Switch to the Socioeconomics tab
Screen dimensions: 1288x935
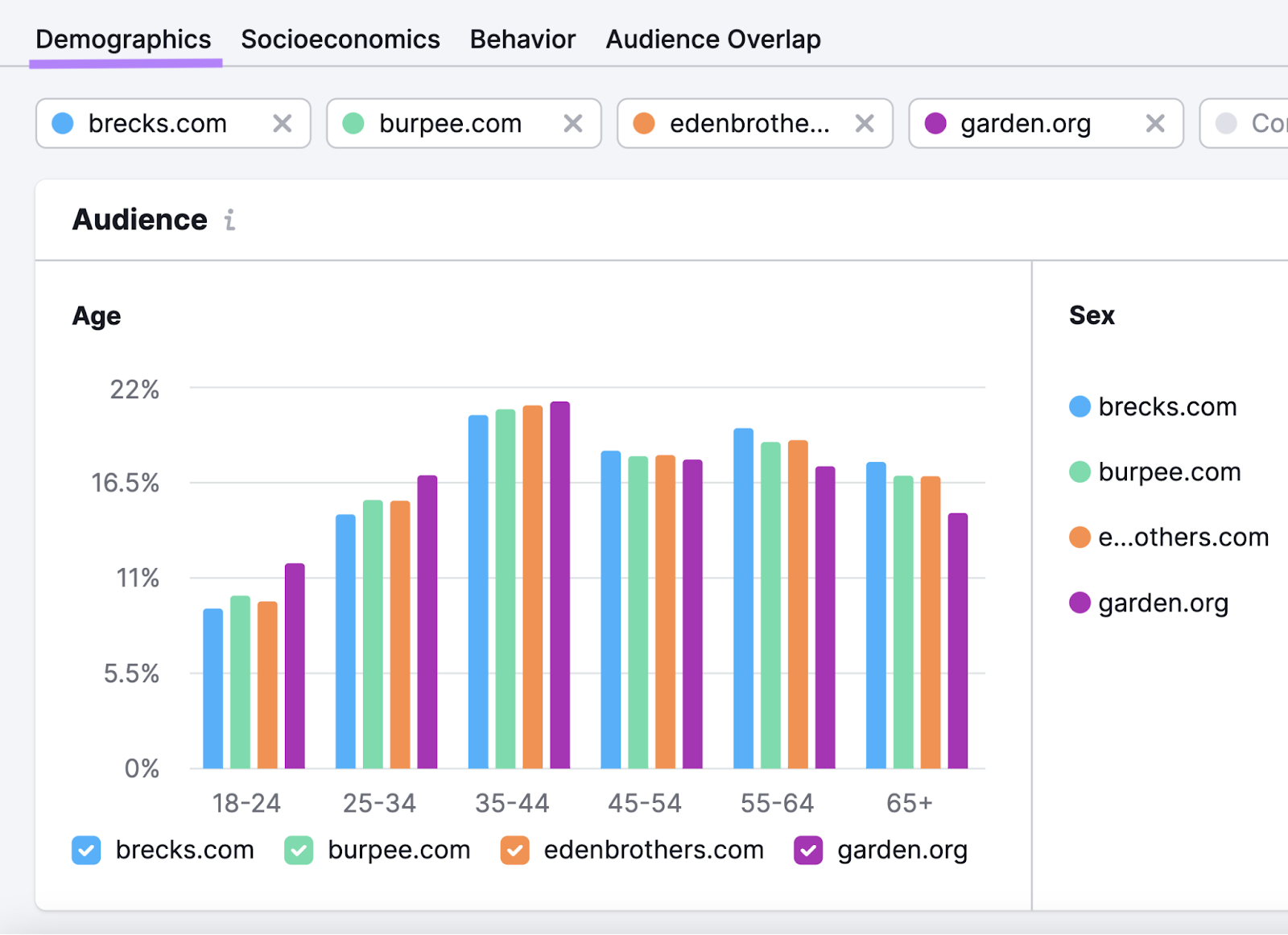pos(340,39)
